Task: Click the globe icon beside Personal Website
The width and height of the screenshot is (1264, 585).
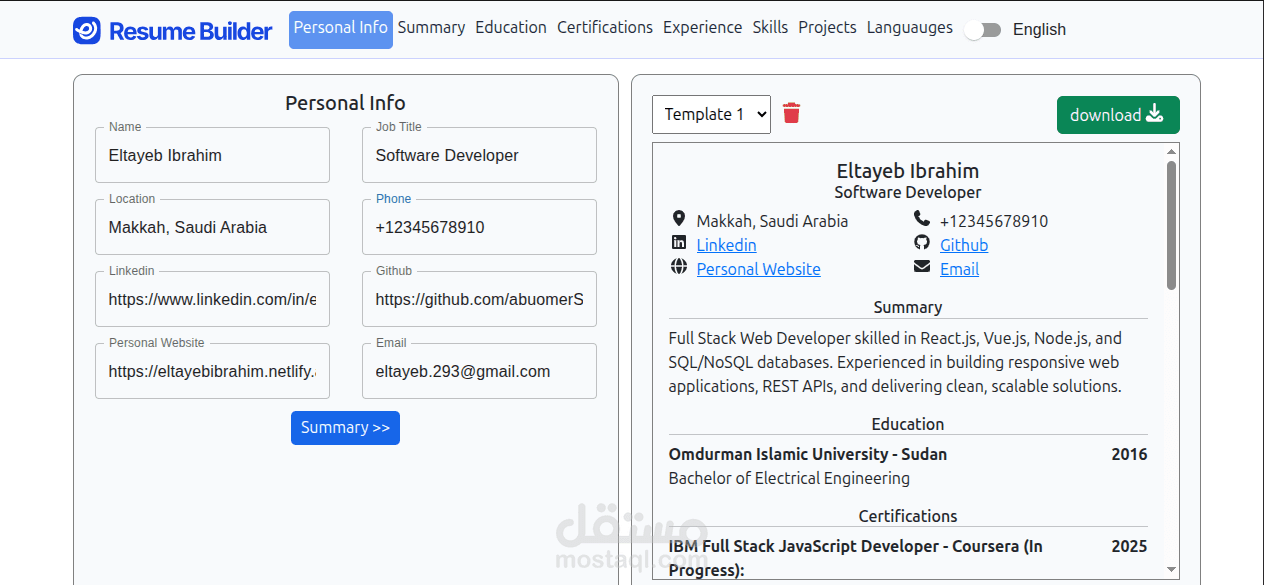Action: pyautogui.click(x=679, y=266)
